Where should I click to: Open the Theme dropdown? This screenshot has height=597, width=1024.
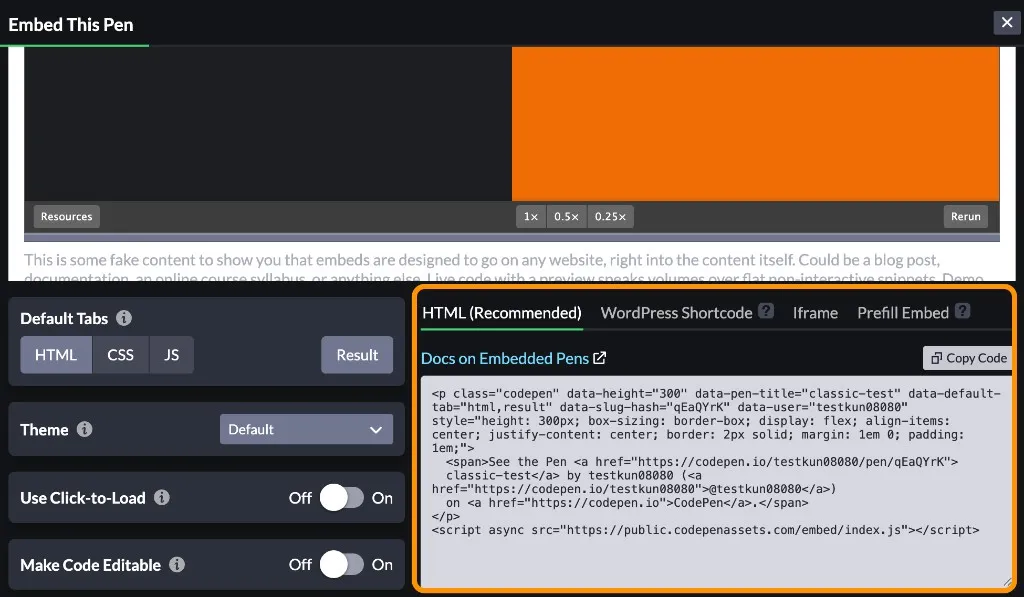[x=306, y=429]
